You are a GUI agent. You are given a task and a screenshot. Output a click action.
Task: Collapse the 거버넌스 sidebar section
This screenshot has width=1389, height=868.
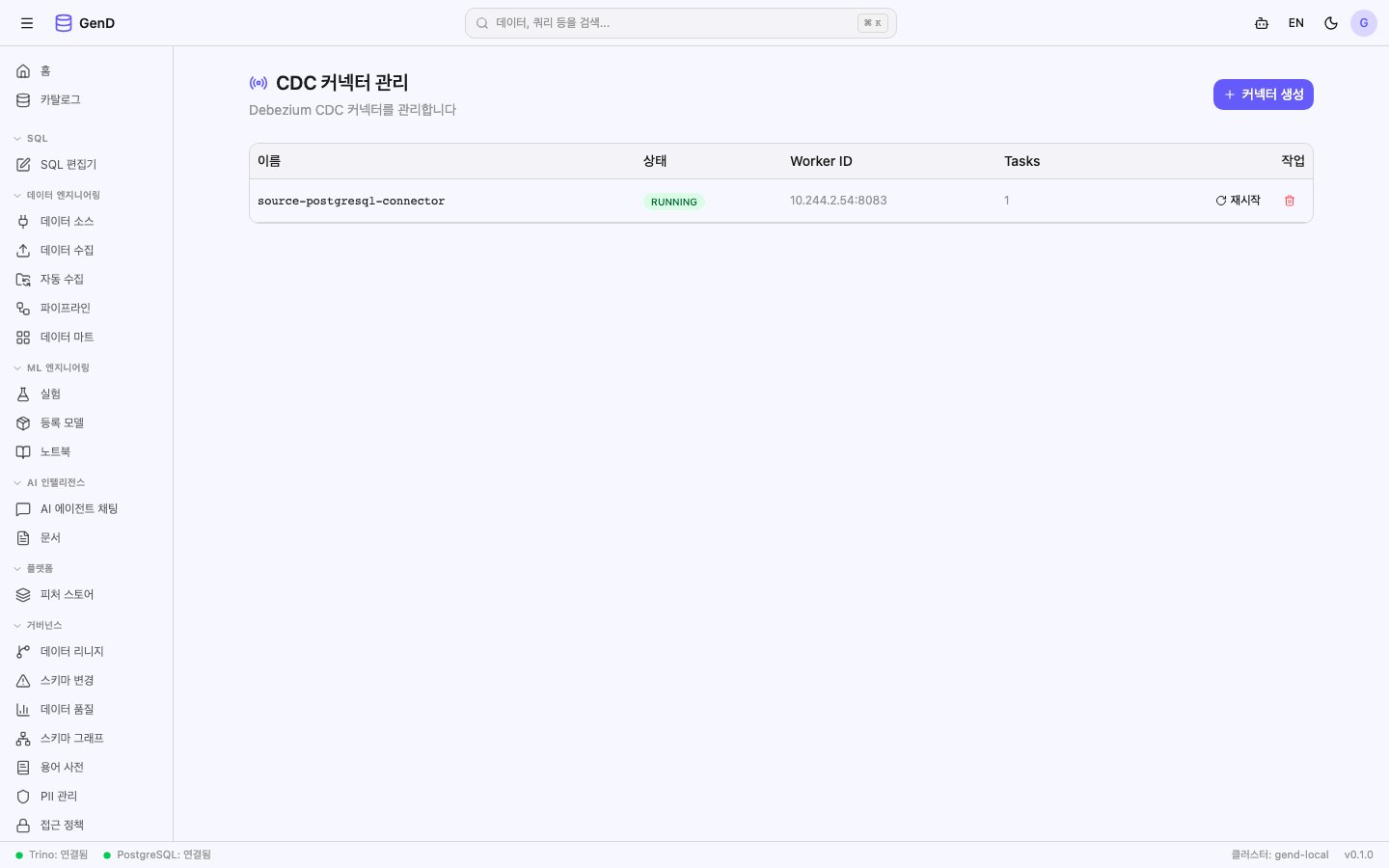point(38,626)
